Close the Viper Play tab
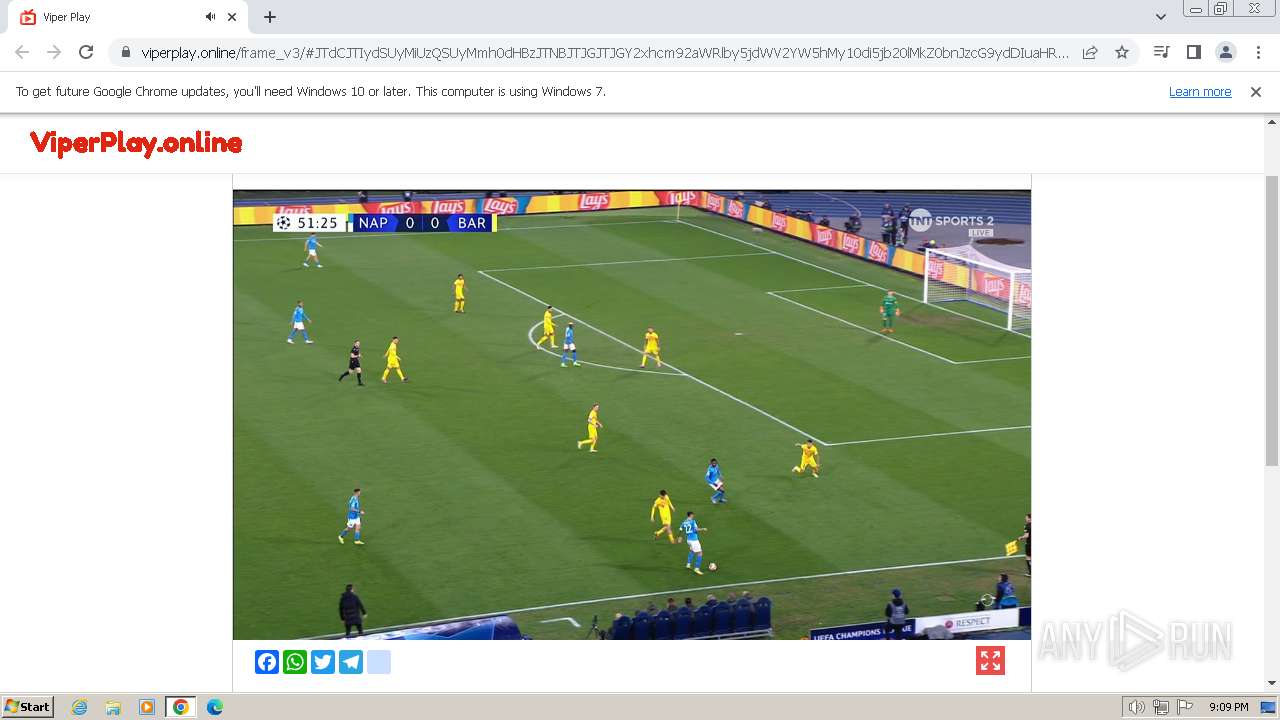This screenshot has height=720, width=1280. tap(232, 17)
